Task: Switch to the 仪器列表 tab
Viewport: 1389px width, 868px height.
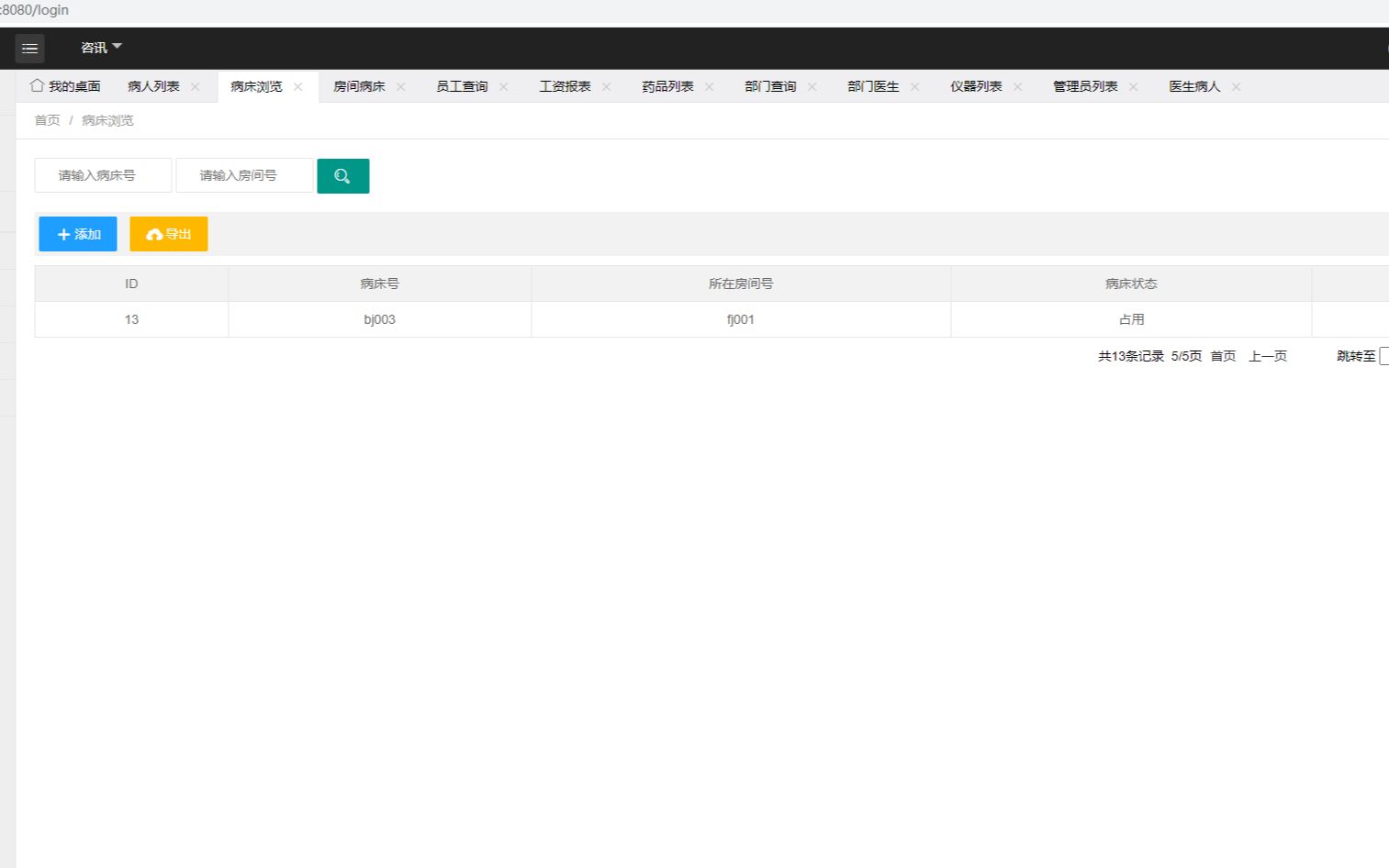Action: (x=976, y=86)
